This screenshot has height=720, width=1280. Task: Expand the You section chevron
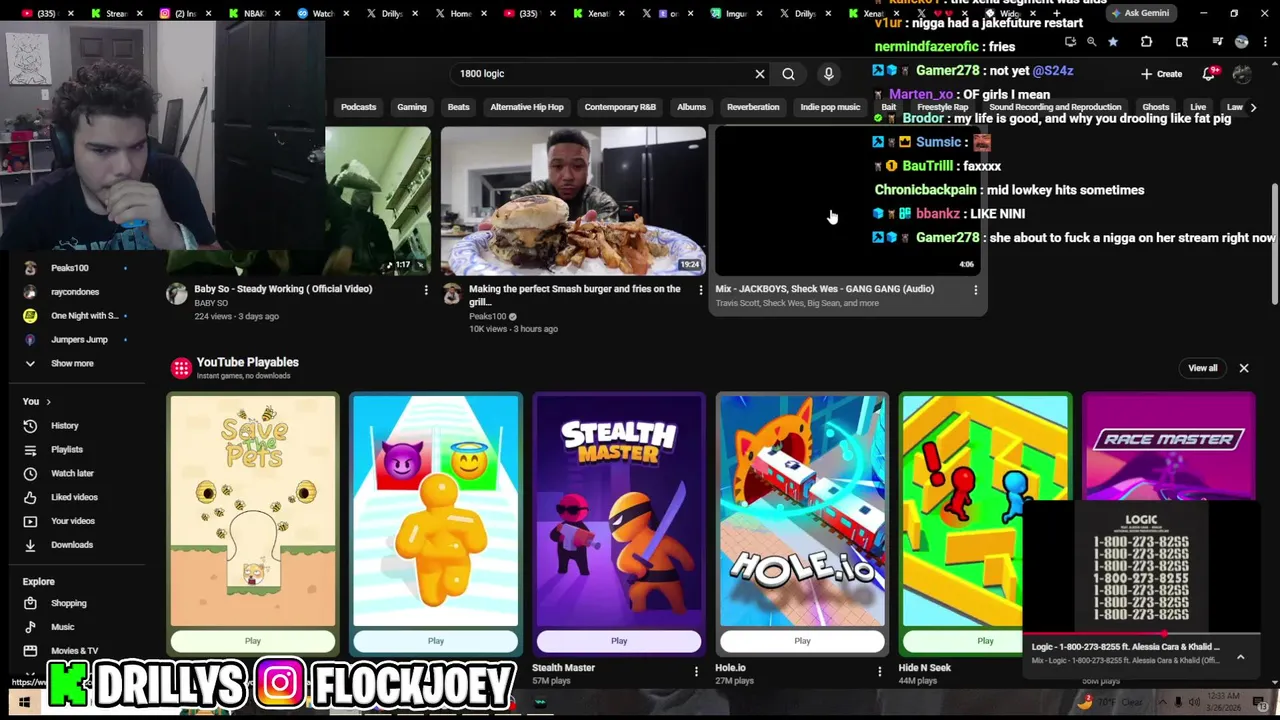pyautogui.click(x=48, y=402)
